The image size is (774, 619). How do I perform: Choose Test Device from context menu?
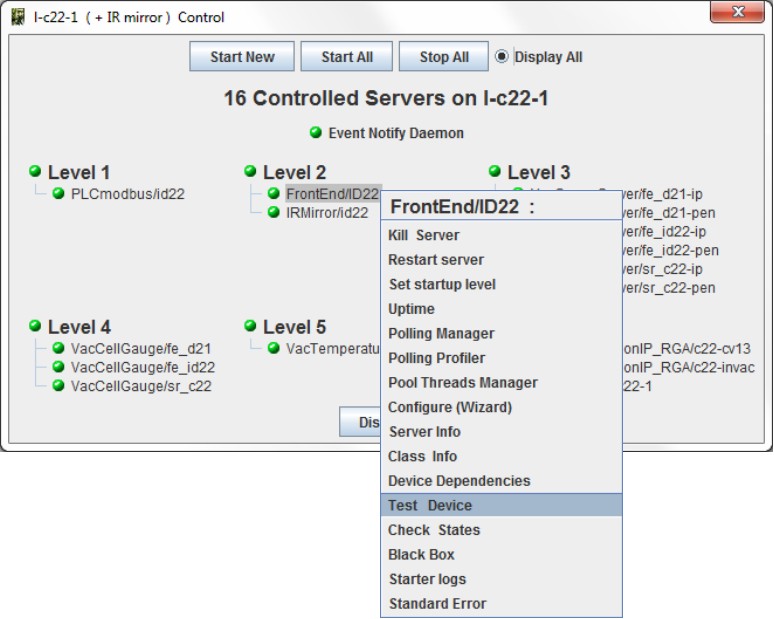[430, 506]
